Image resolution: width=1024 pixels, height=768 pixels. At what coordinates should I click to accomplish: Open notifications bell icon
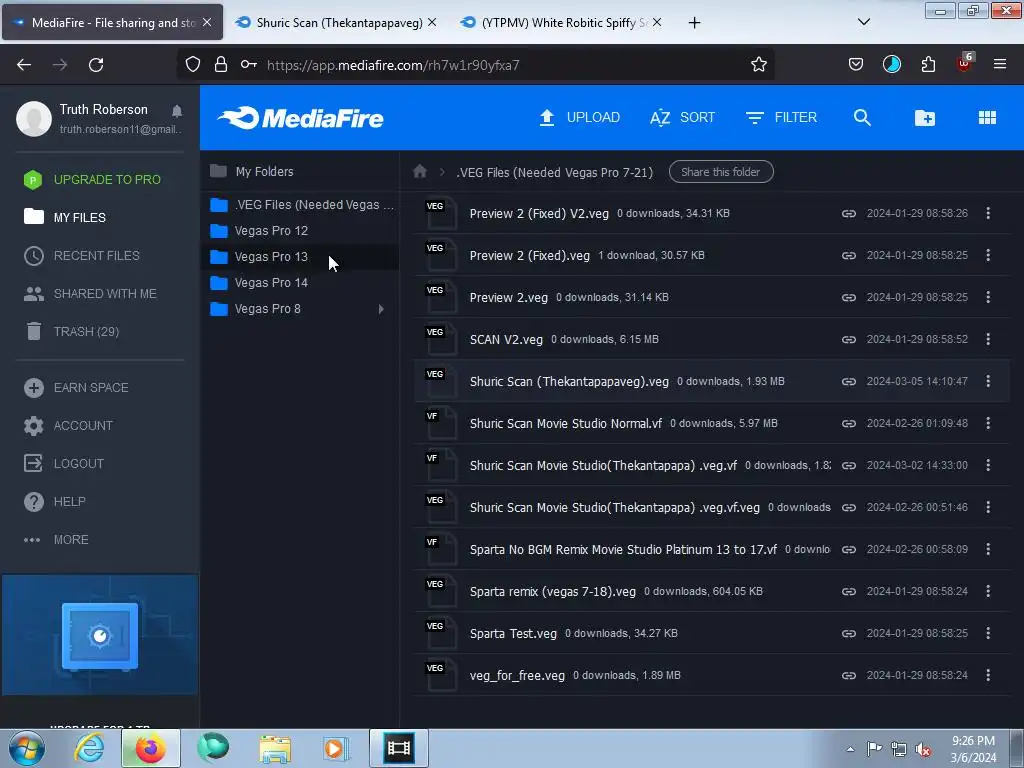177,110
